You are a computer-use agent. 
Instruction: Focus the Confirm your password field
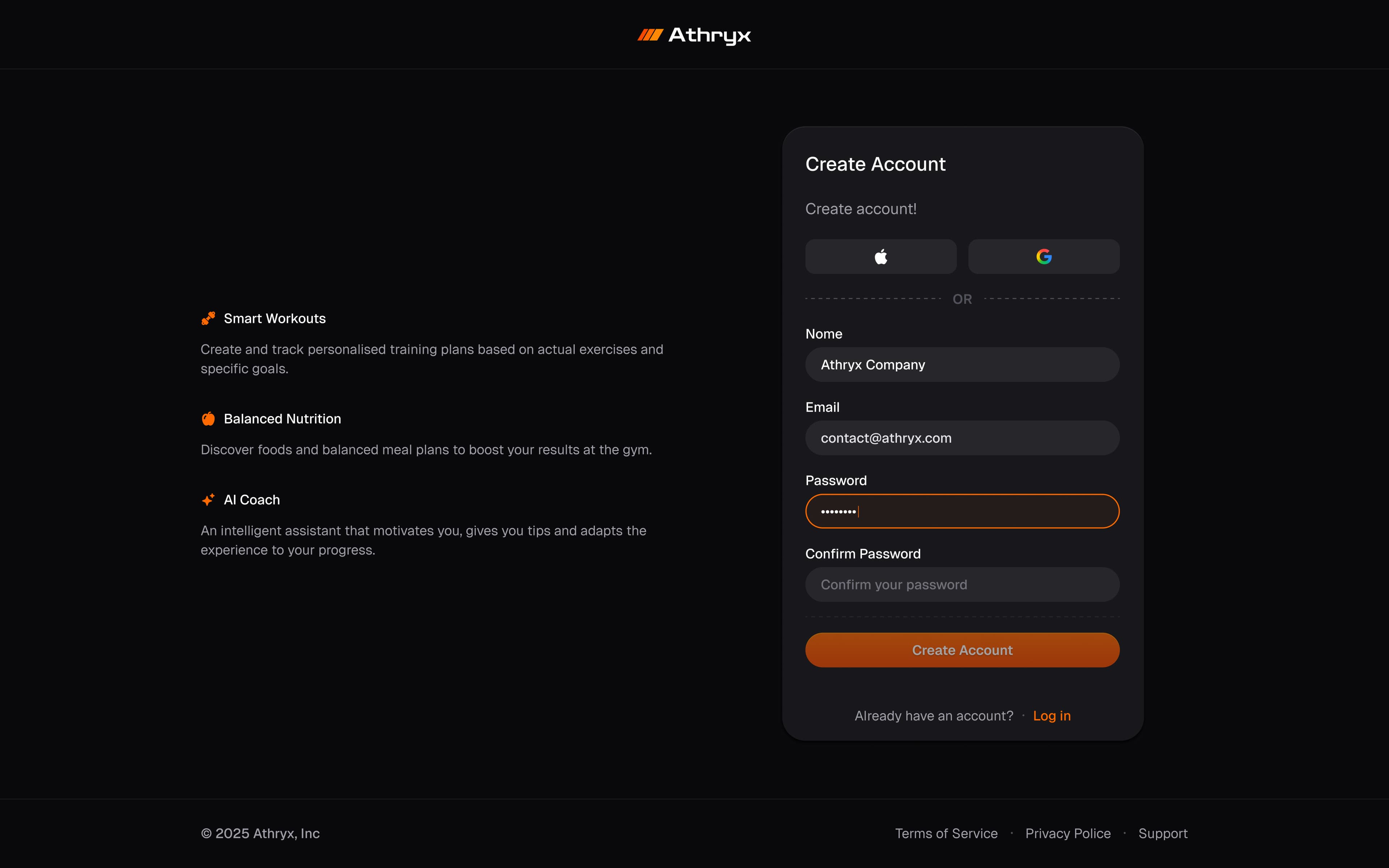(962, 585)
